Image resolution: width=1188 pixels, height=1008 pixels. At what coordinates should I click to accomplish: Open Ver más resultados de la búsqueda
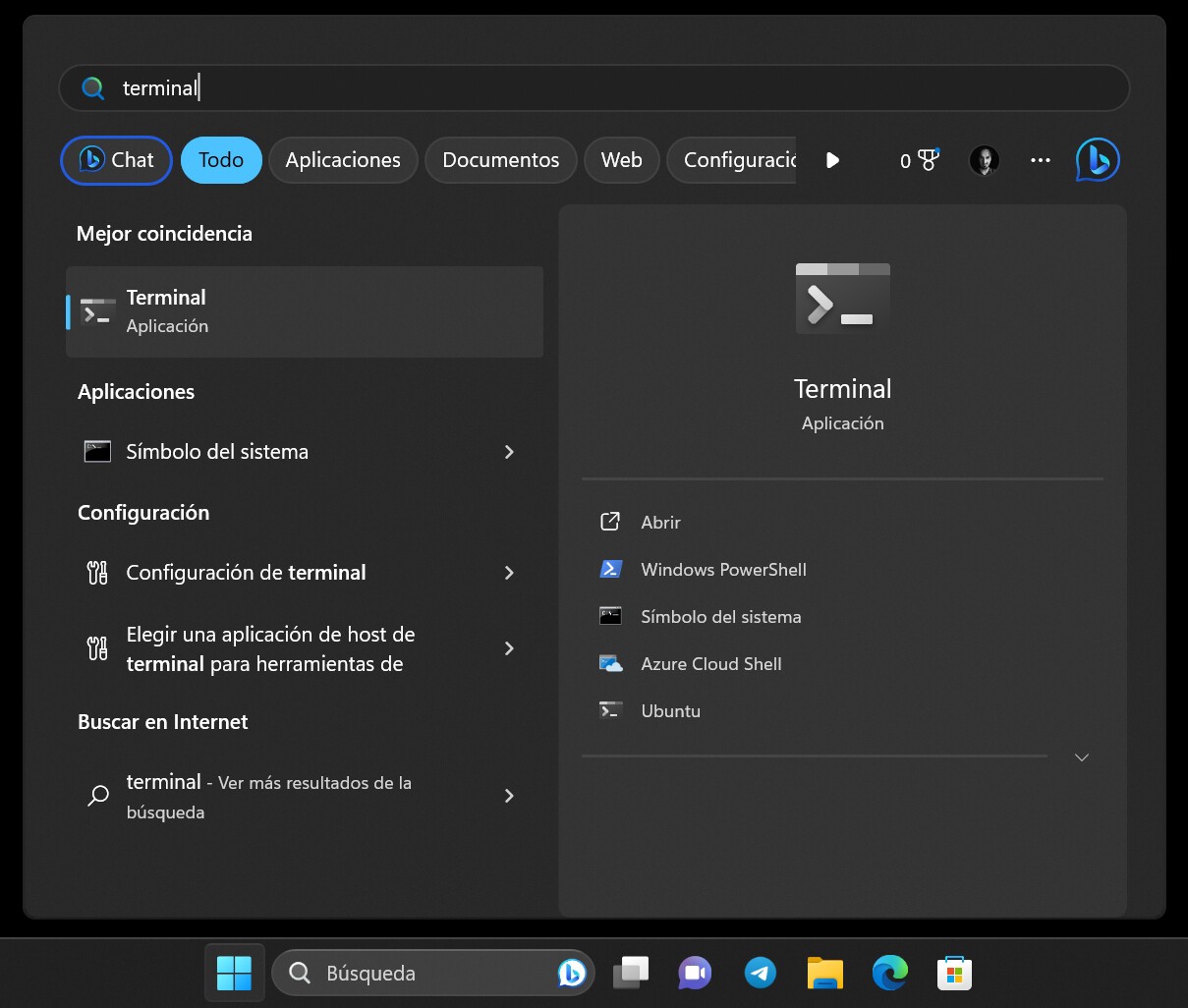point(268,796)
